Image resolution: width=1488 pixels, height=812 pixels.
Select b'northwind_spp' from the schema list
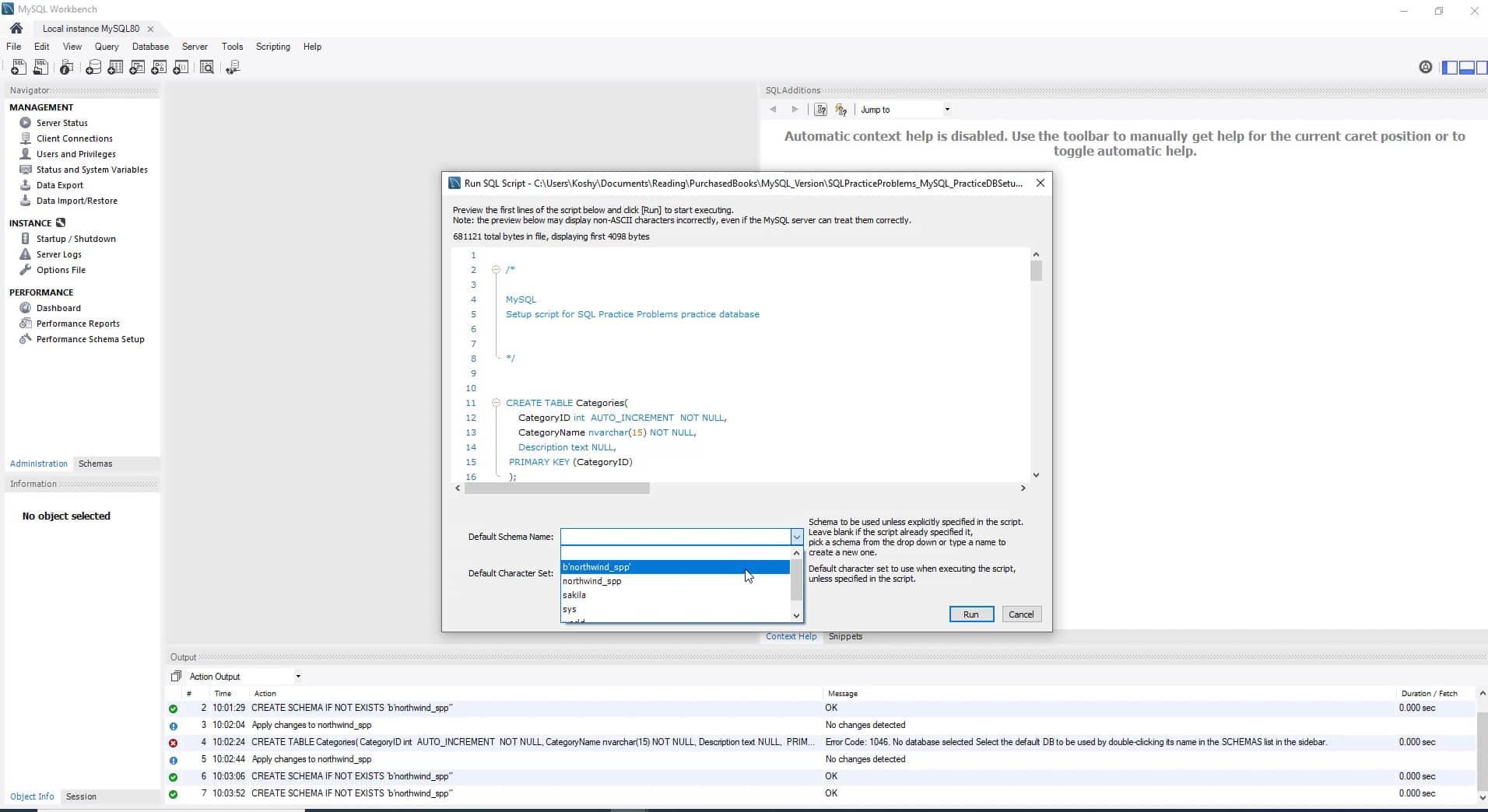point(676,567)
